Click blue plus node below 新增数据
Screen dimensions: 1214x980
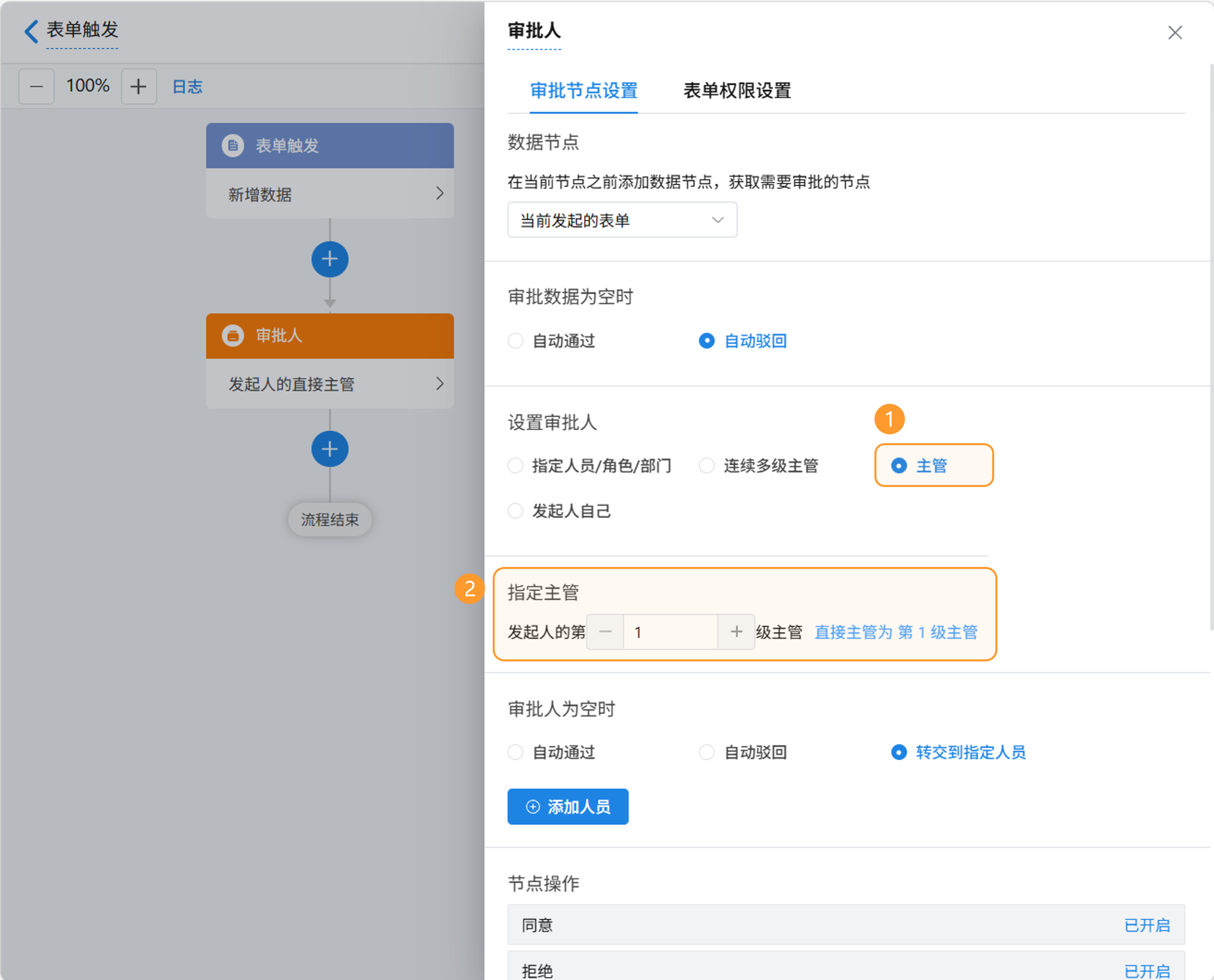[x=330, y=259]
